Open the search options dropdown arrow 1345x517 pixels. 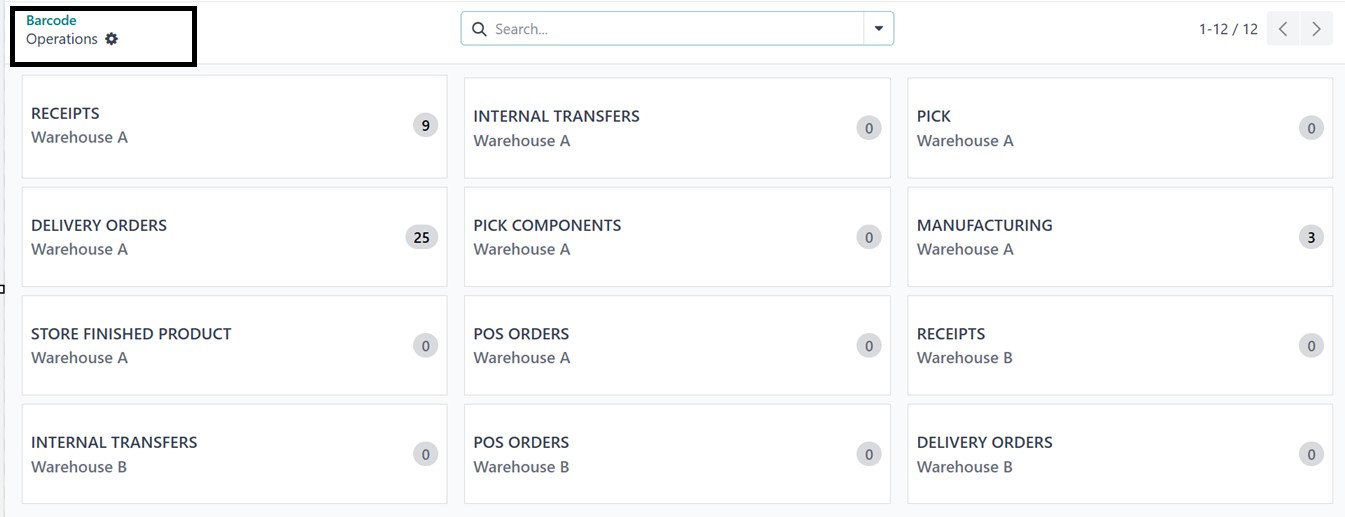click(x=878, y=29)
